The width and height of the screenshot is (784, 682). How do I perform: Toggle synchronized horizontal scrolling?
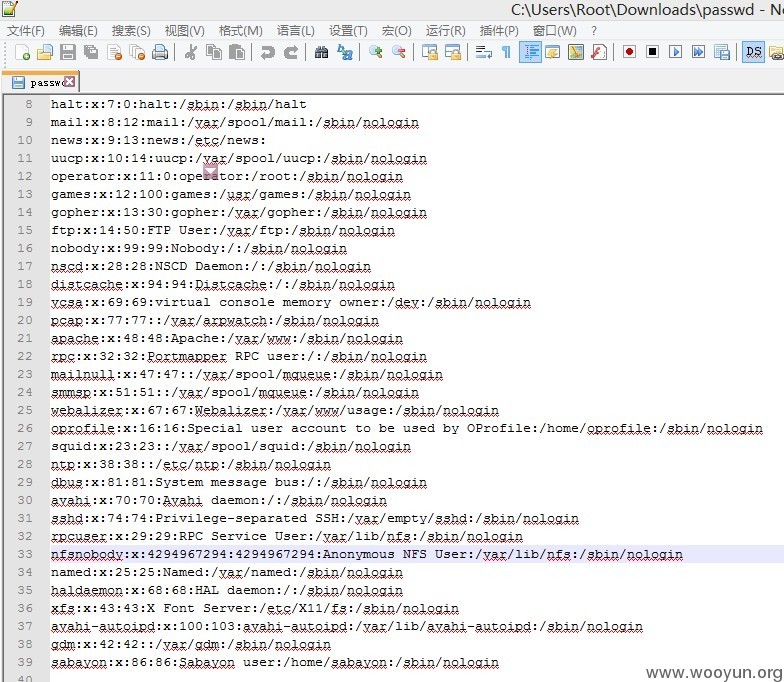[453, 52]
